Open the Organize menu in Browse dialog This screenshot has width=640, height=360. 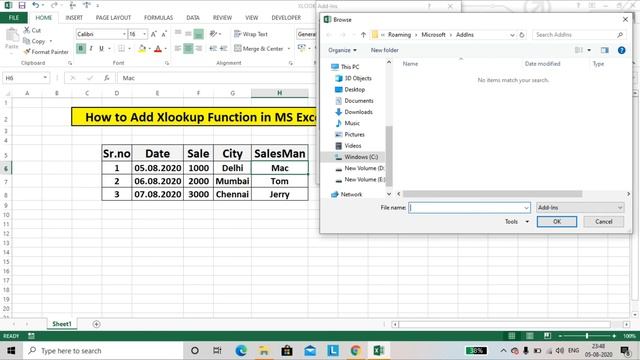tap(342, 50)
